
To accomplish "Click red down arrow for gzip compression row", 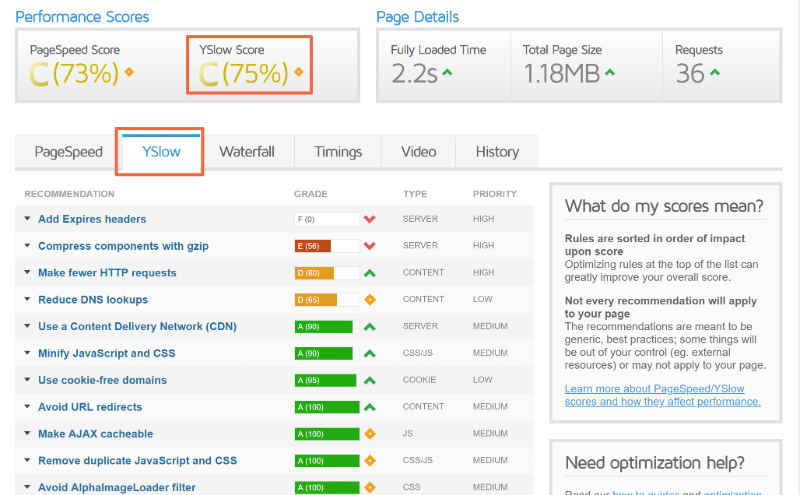I will [369, 246].
